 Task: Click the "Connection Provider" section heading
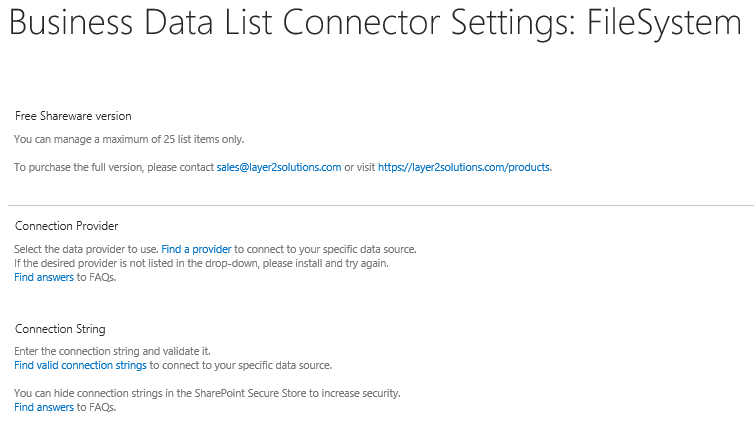pos(66,226)
